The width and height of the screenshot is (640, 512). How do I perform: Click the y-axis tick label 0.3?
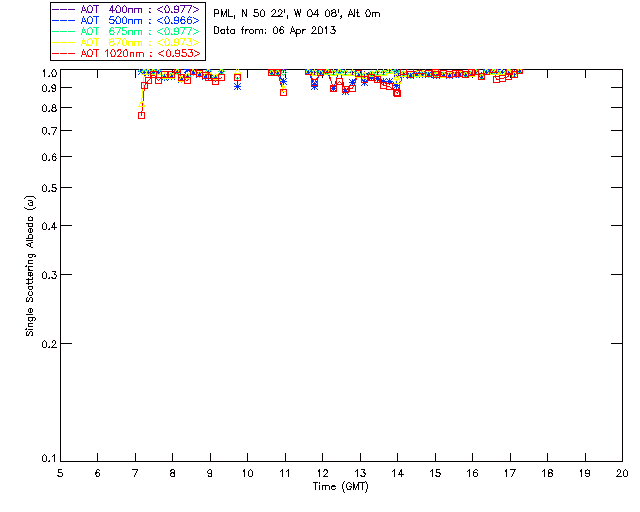coord(49,275)
